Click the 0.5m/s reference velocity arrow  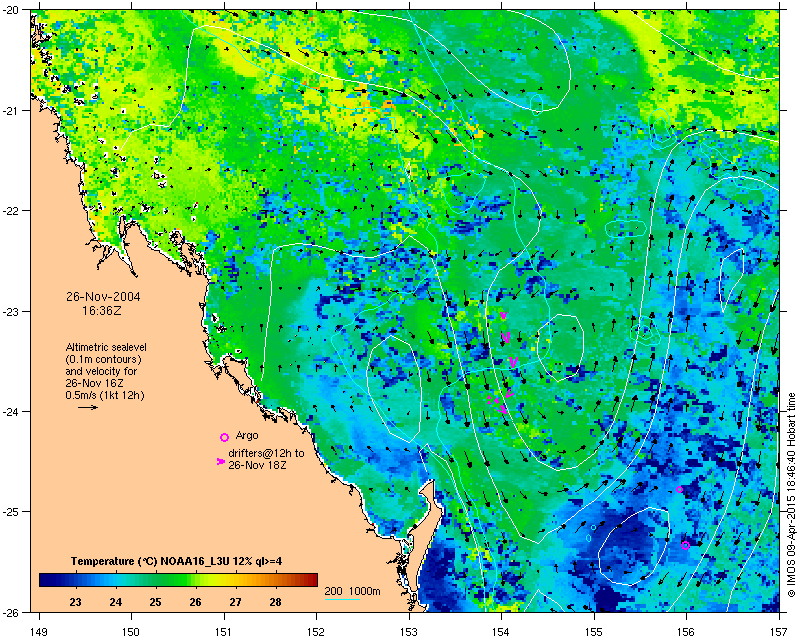pyautogui.click(x=88, y=407)
